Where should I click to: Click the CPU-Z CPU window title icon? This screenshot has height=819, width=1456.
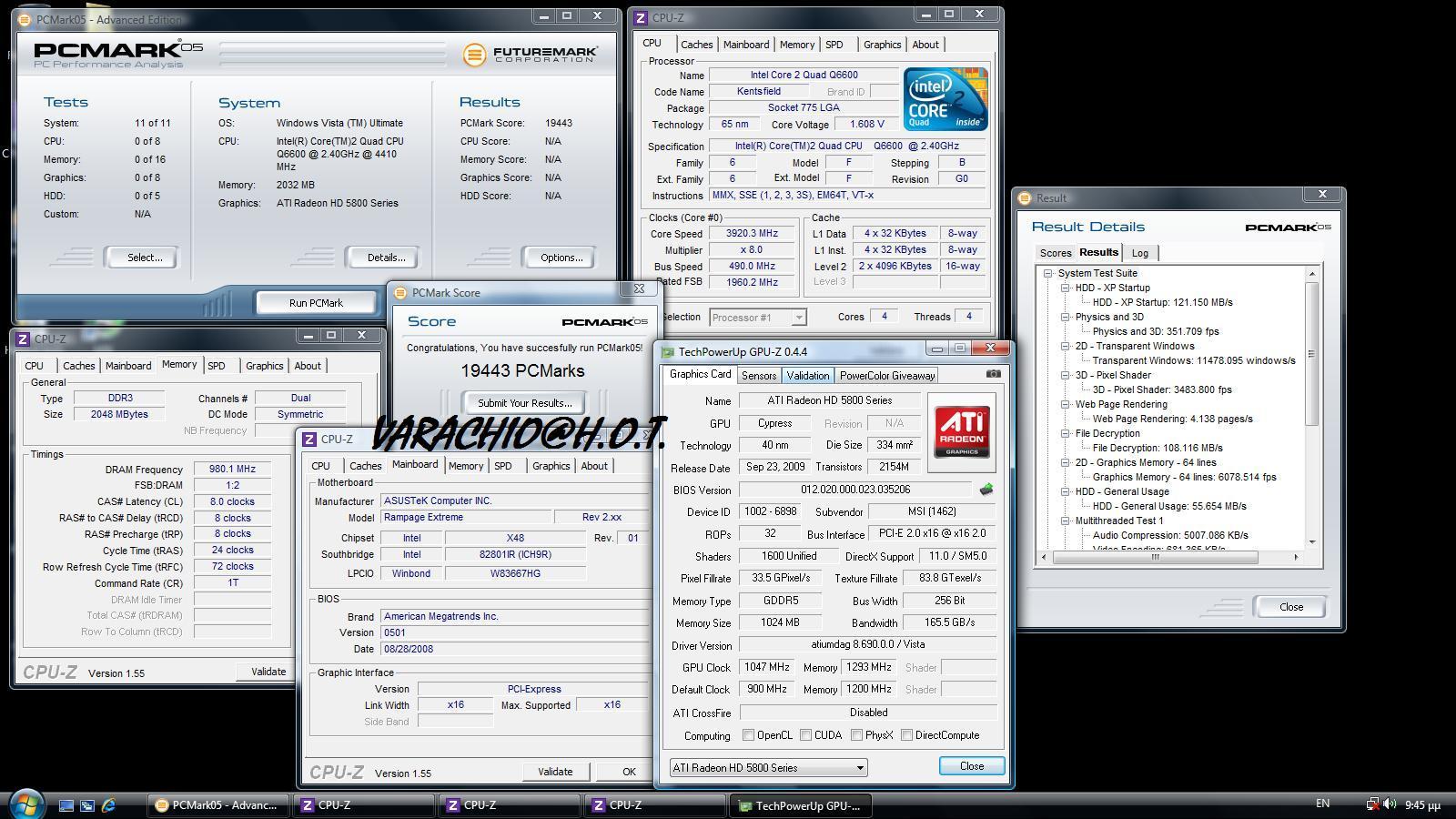(x=641, y=17)
